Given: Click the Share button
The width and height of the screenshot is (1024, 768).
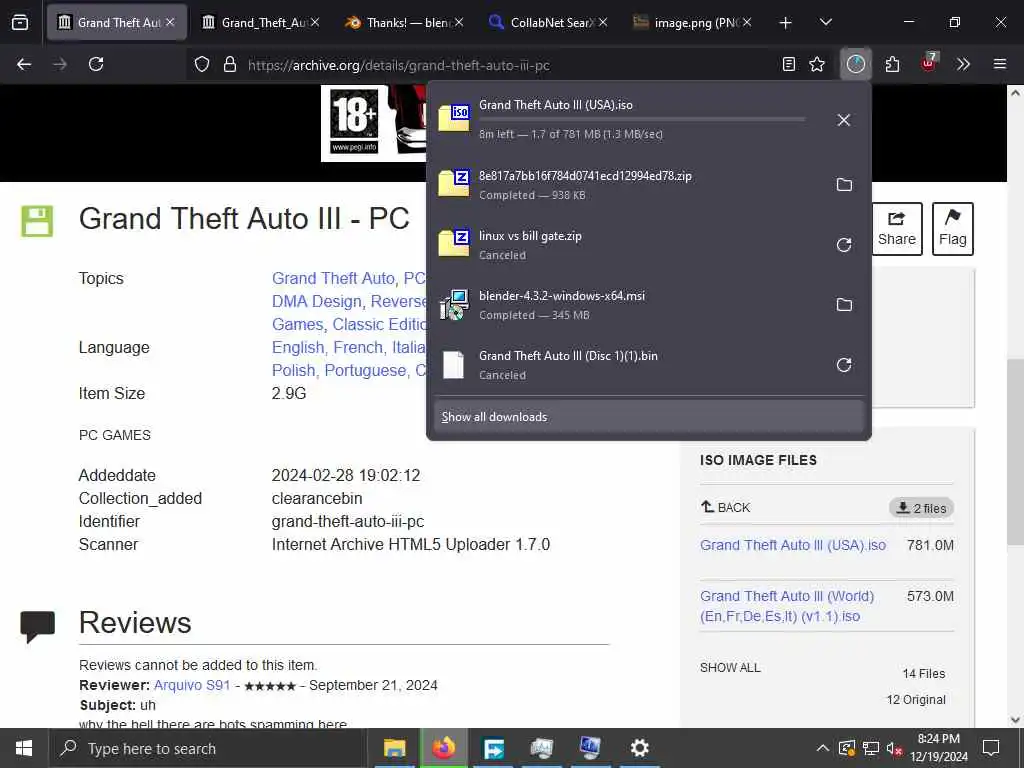Looking at the screenshot, I should pos(897,229).
